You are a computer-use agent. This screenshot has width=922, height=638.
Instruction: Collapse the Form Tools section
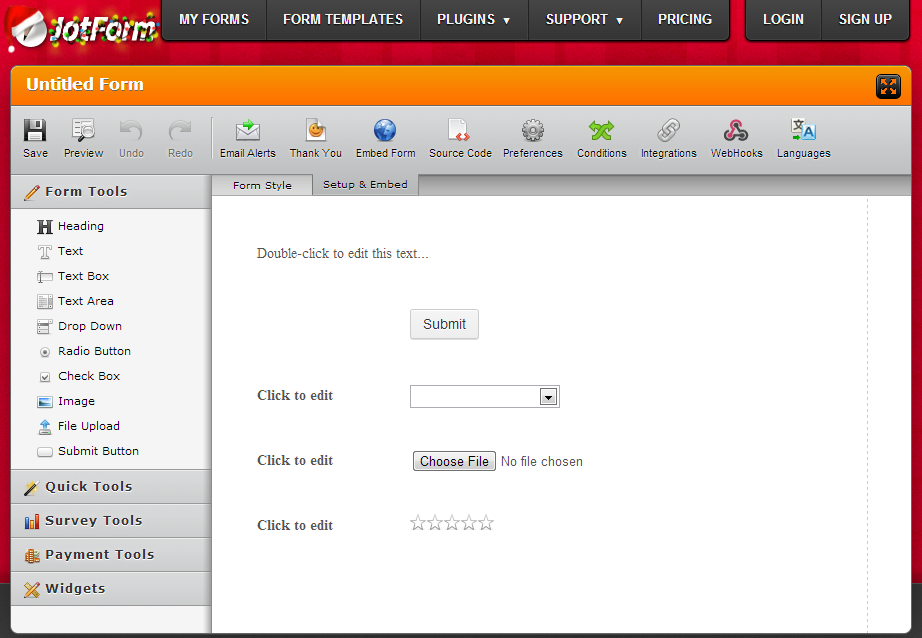111,192
